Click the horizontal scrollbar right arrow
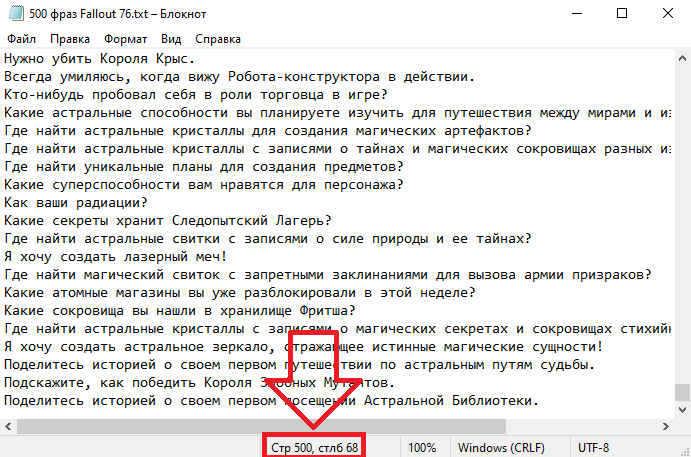Image resolution: width=691 pixels, height=457 pixels. pyautogui.click(x=666, y=426)
